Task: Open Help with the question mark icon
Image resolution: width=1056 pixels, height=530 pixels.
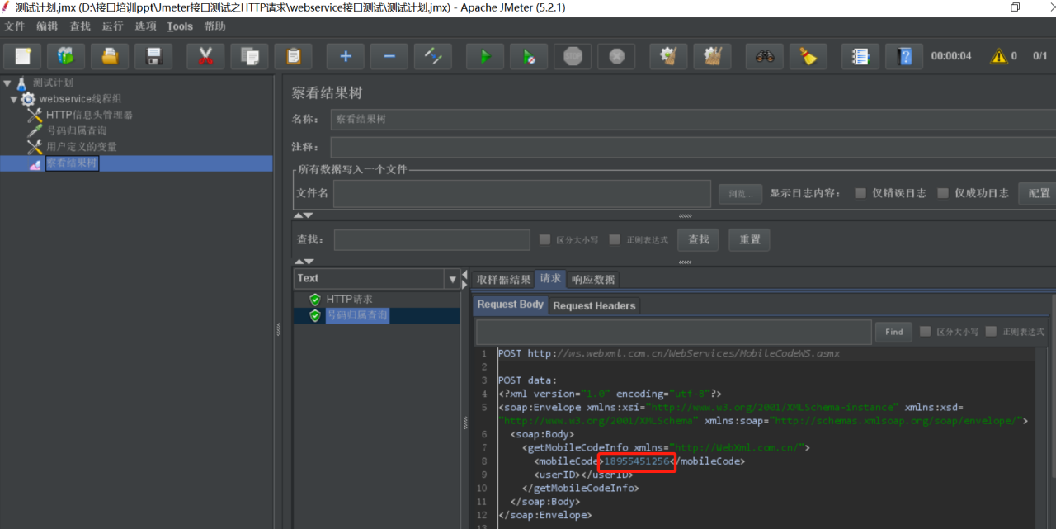Action: coord(904,56)
